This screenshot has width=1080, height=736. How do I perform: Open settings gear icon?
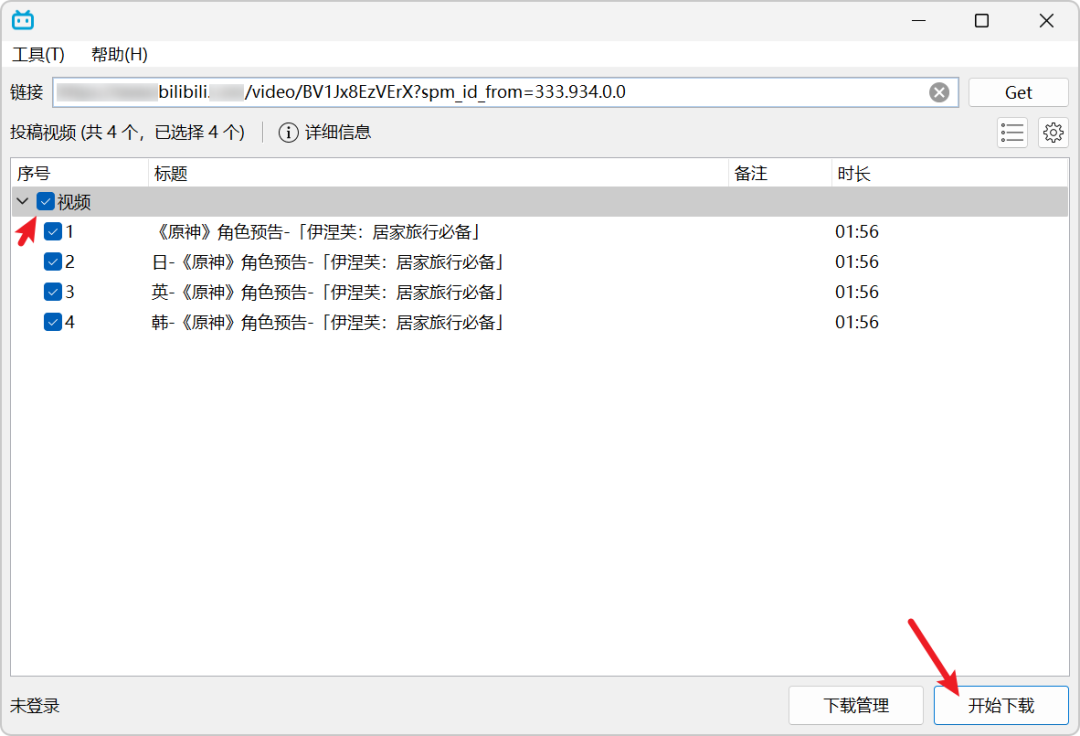coord(1053,132)
